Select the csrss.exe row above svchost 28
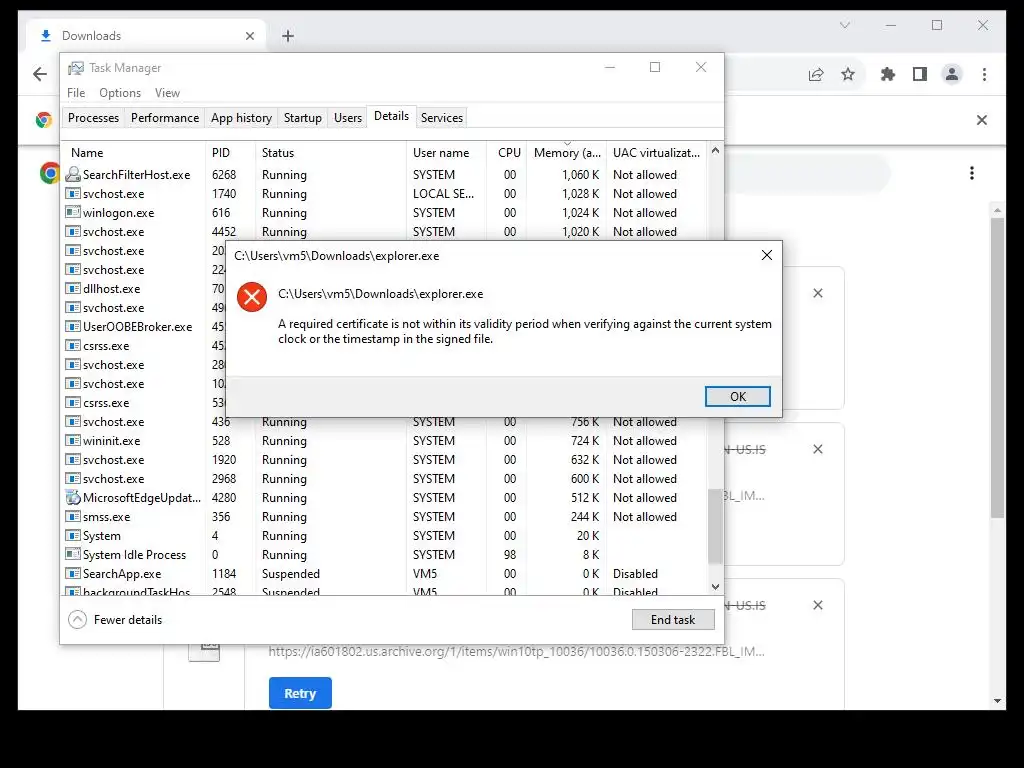 (144, 345)
